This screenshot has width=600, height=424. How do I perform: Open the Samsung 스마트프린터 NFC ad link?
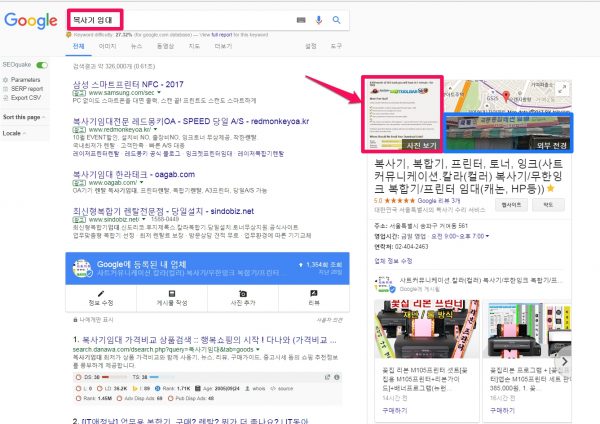click(x=128, y=84)
